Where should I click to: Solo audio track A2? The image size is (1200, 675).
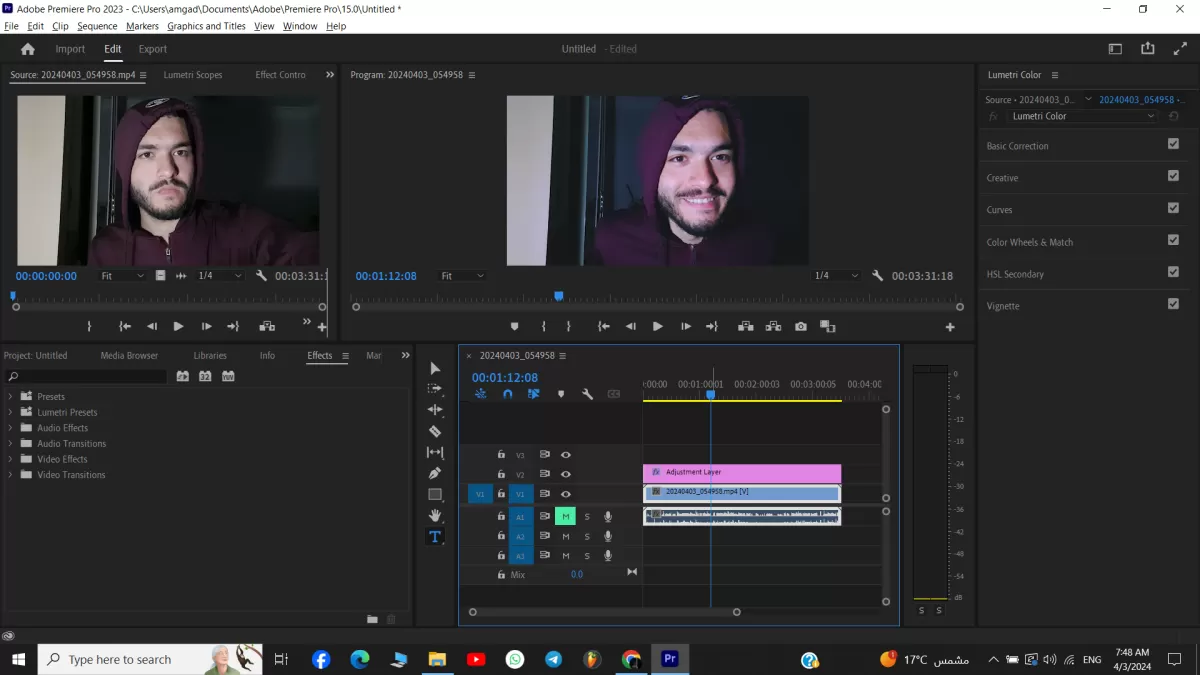(x=587, y=536)
